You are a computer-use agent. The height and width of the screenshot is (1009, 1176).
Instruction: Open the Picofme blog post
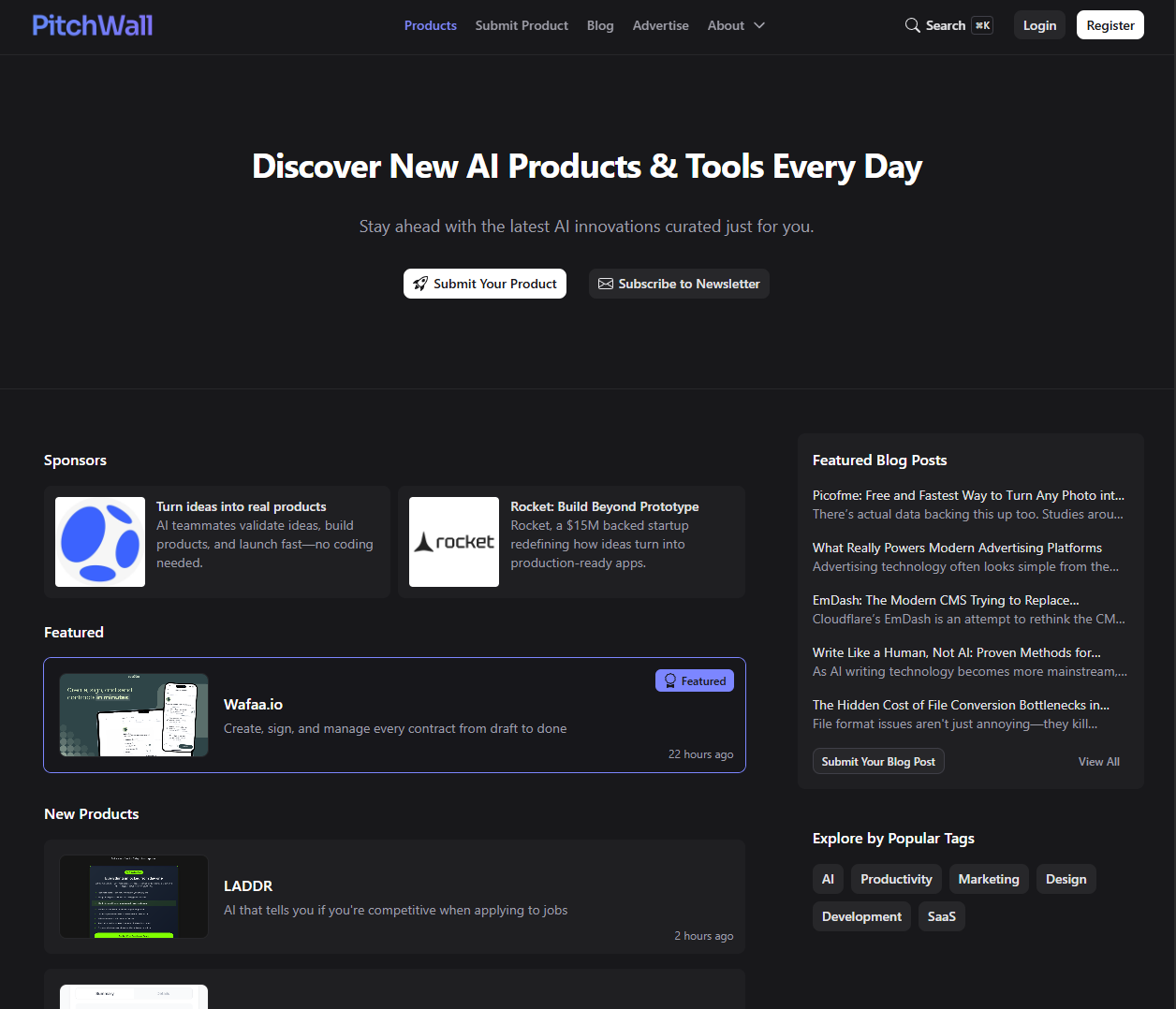click(968, 495)
